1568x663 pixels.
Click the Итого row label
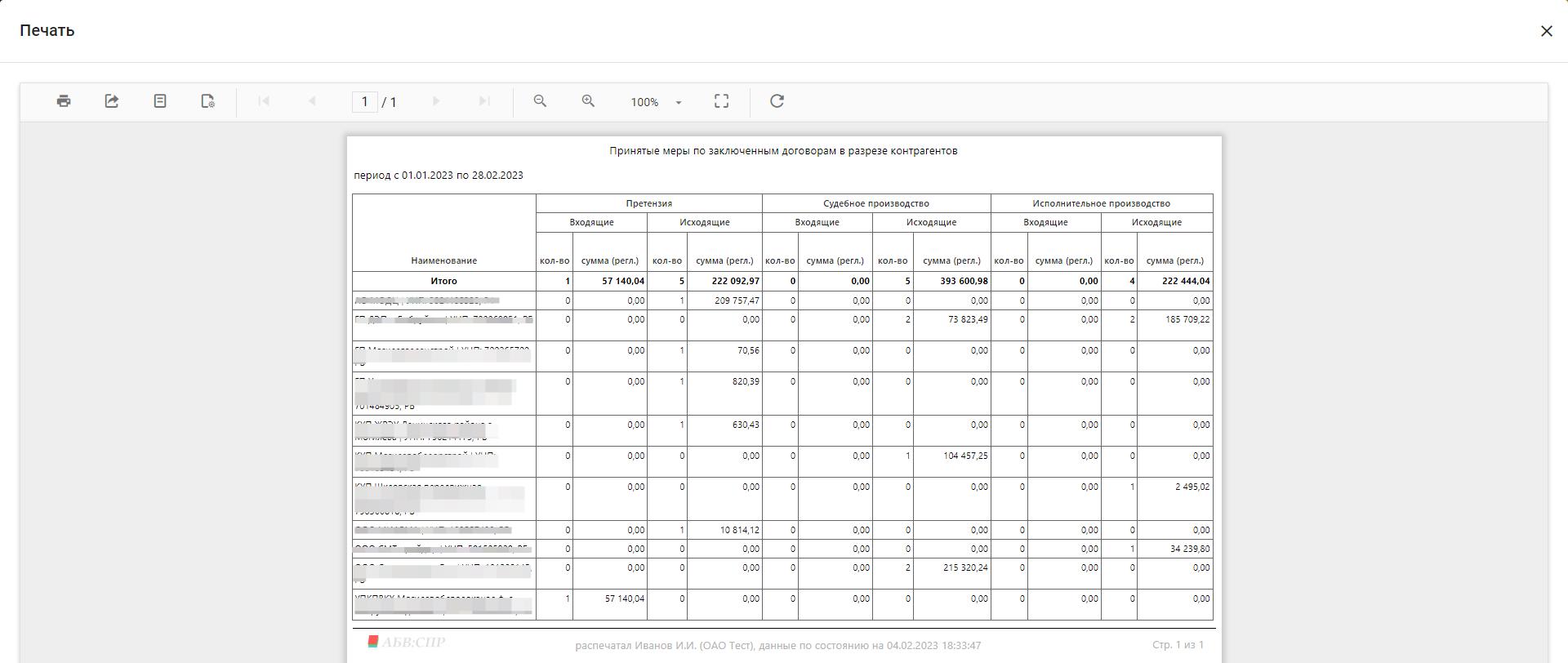(443, 281)
